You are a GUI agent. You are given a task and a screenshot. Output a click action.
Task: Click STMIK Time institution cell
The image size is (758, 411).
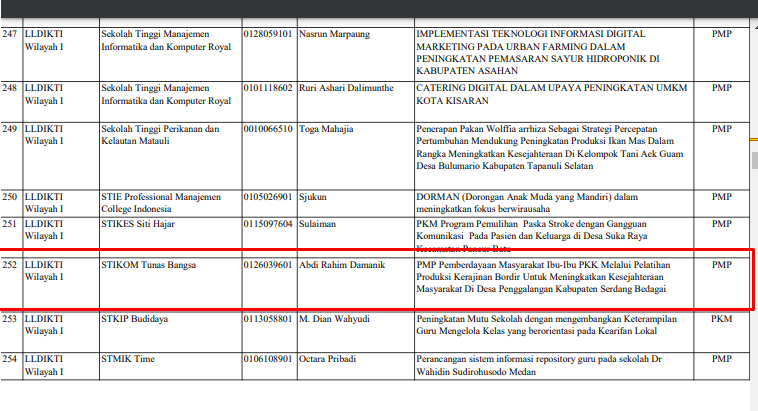[129, 357]
